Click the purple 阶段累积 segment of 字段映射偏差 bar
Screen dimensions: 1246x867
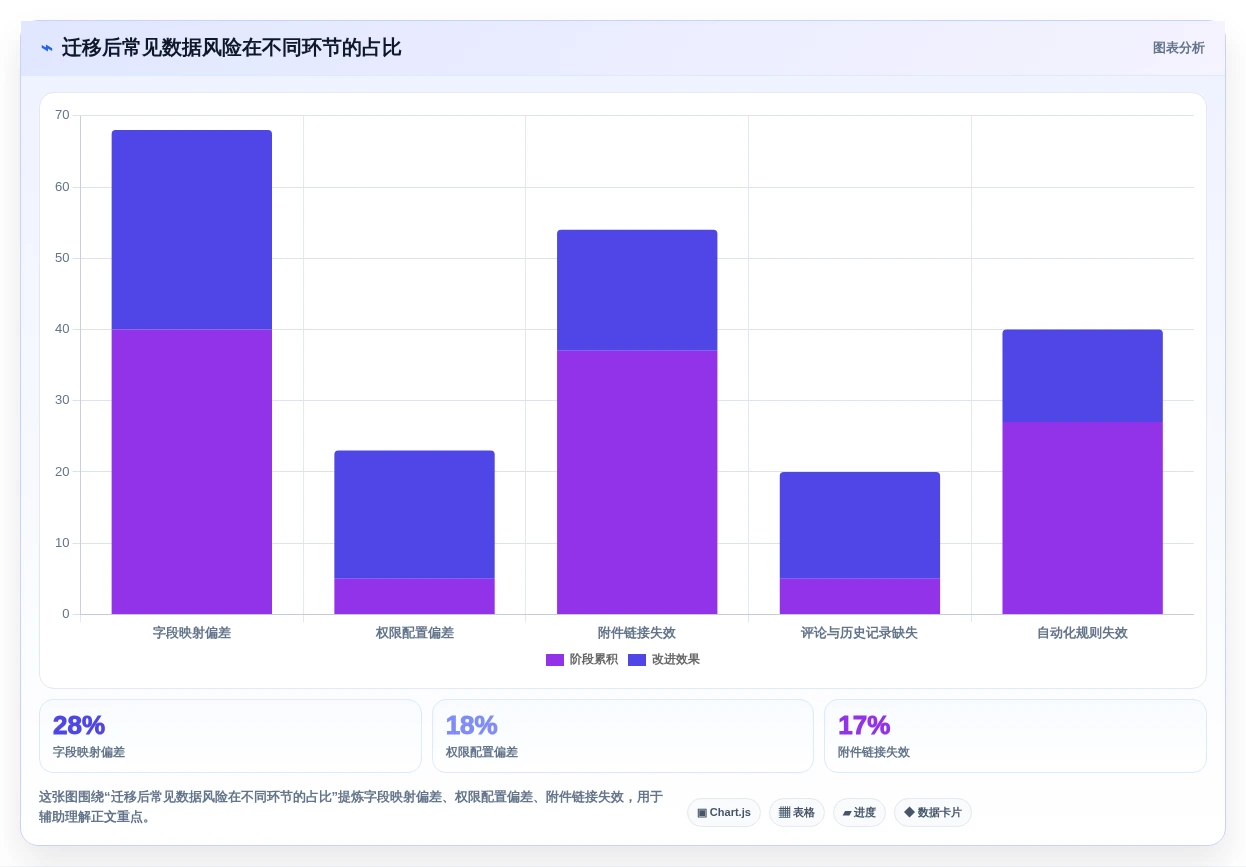pyautogui.click(x=192, y=472)
